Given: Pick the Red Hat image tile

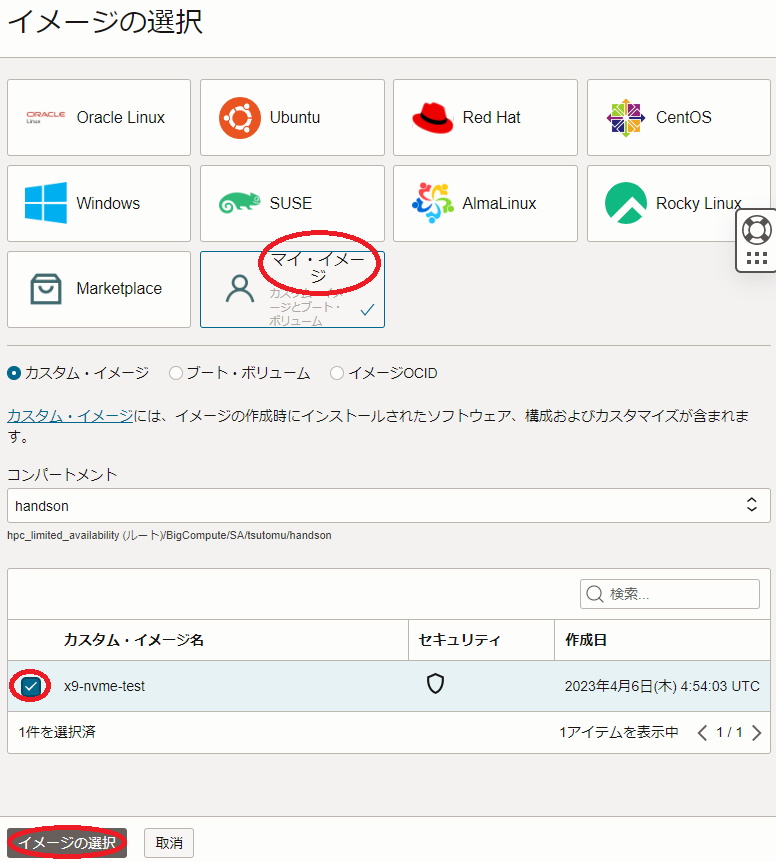Looking at the screenshot, I should (485, 118).
